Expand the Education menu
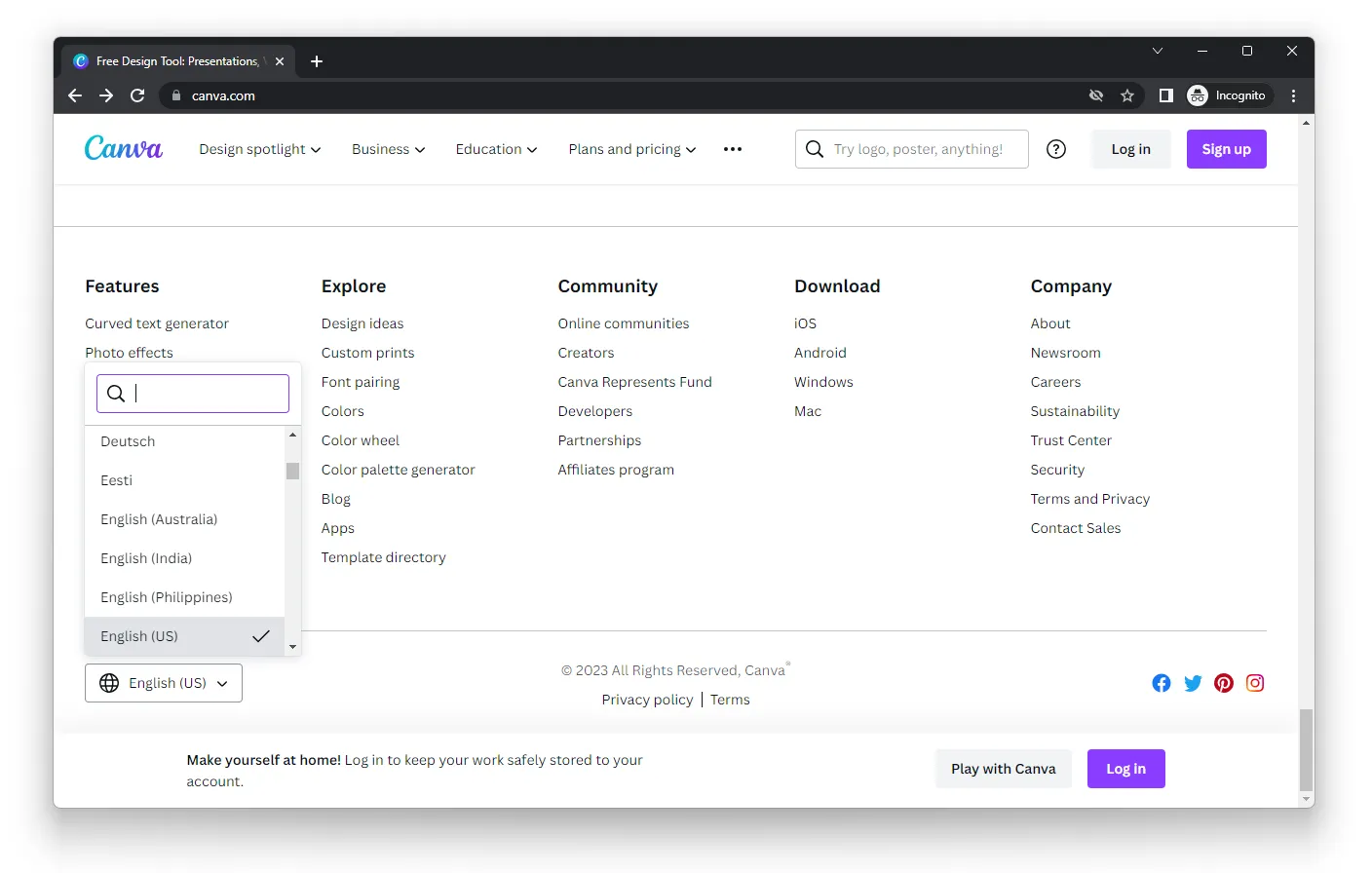1372x873 pixels. click(497, 149)
